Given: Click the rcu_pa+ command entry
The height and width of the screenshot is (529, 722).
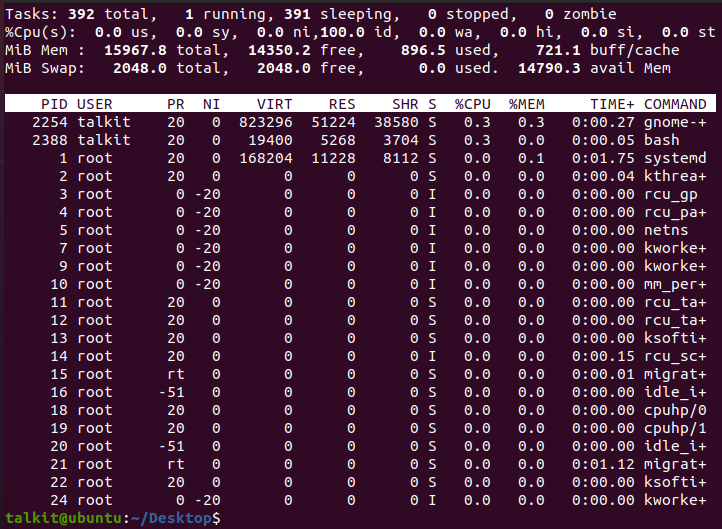Looking at the screenshot, I should (675, 212).
